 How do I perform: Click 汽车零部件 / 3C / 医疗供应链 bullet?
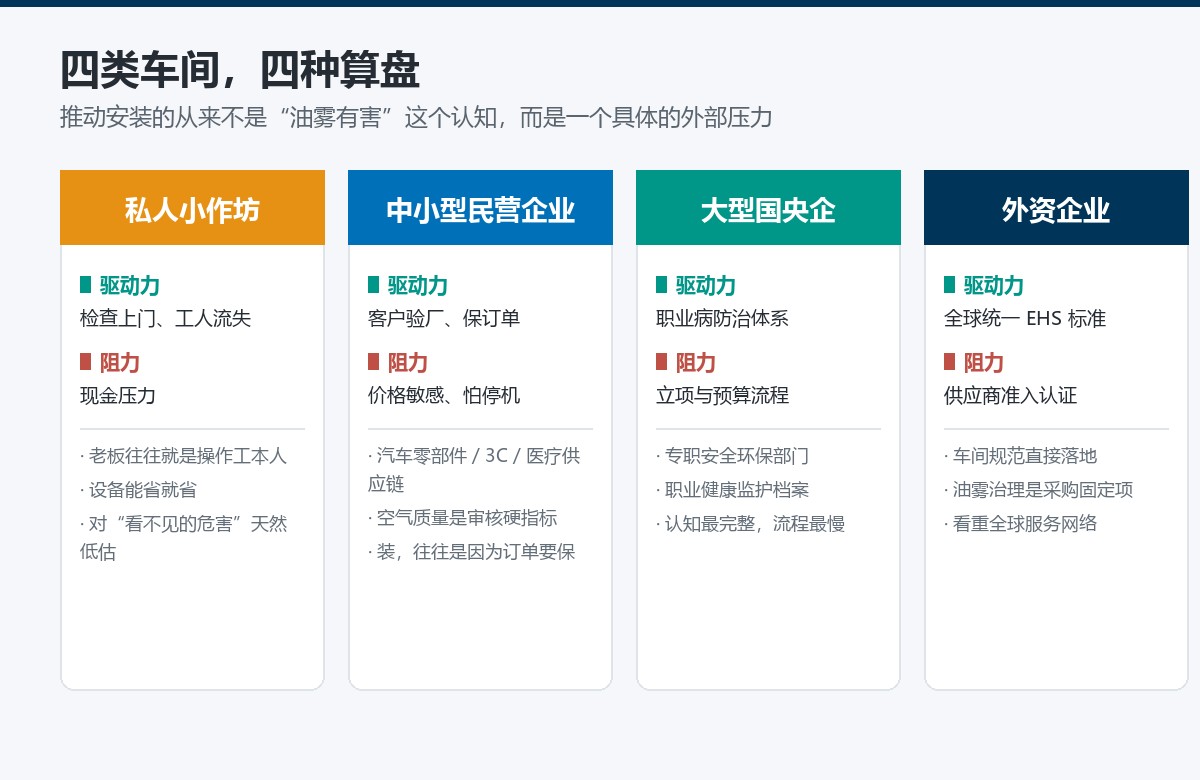coord(474,470)
